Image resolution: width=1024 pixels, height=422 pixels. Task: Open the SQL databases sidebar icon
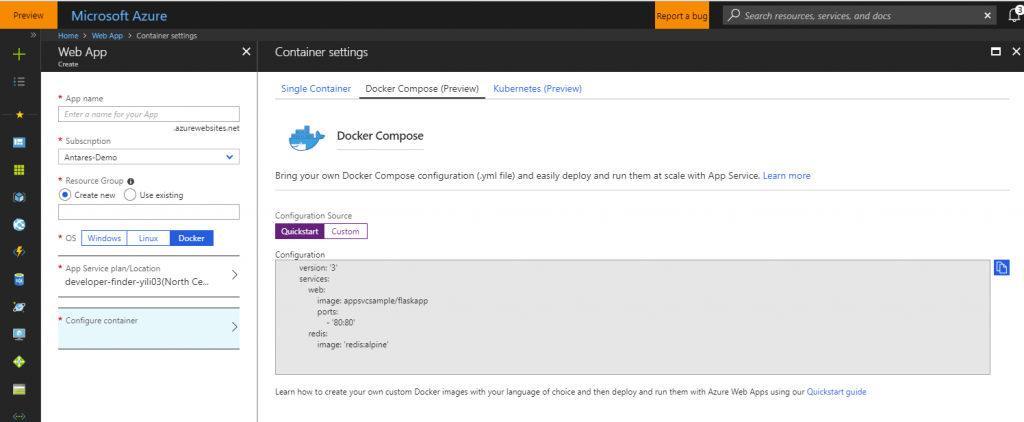click(x=19, y=279)
